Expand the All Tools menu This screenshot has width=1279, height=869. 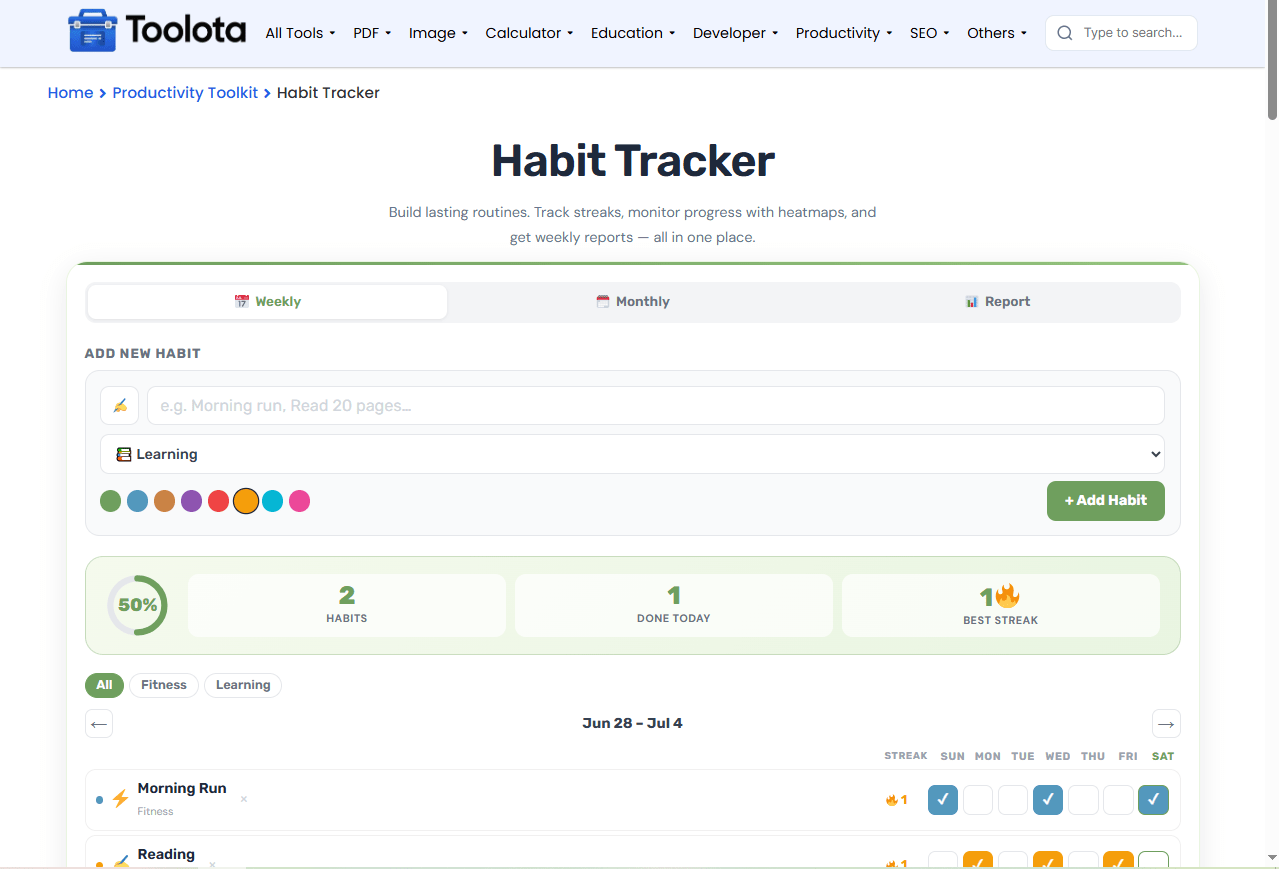(300, 33)
